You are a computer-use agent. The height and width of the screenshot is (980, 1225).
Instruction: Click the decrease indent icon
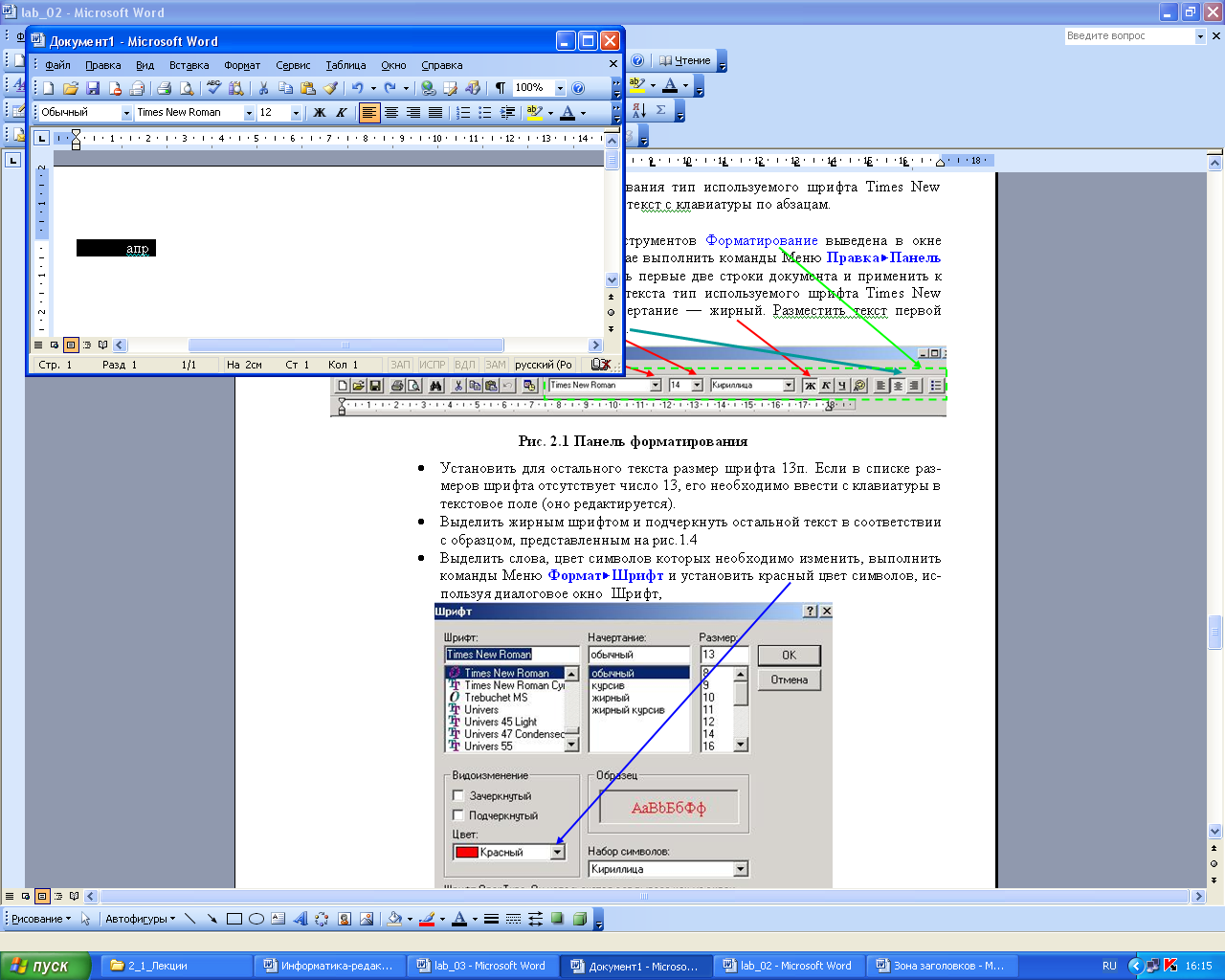pyautogui.click(x=507, y=113)
